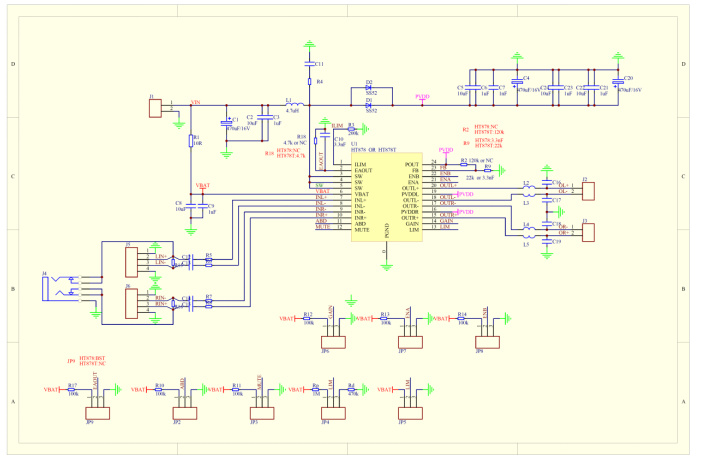Select the U1 HT878 amplifier chip body

click(387, 197)
